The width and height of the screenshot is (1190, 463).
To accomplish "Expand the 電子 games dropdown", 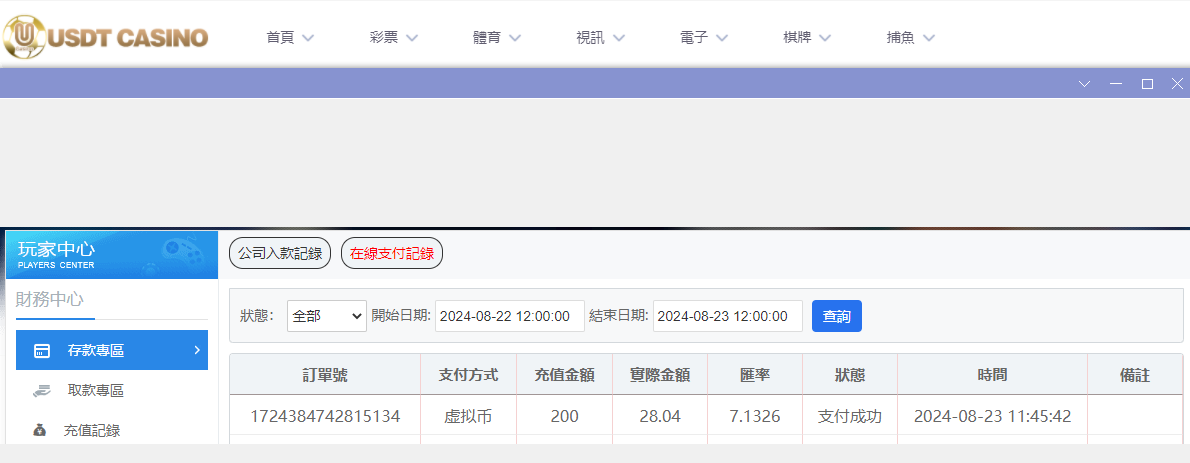I will coord(703,38).
